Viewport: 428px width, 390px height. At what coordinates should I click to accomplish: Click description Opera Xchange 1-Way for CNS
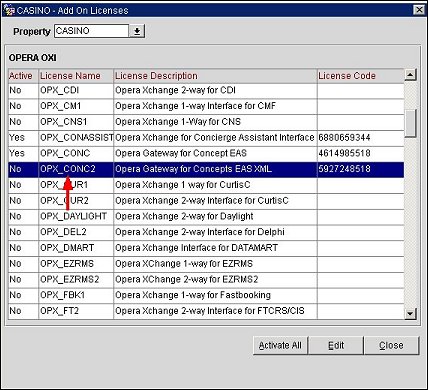(178, 122)
